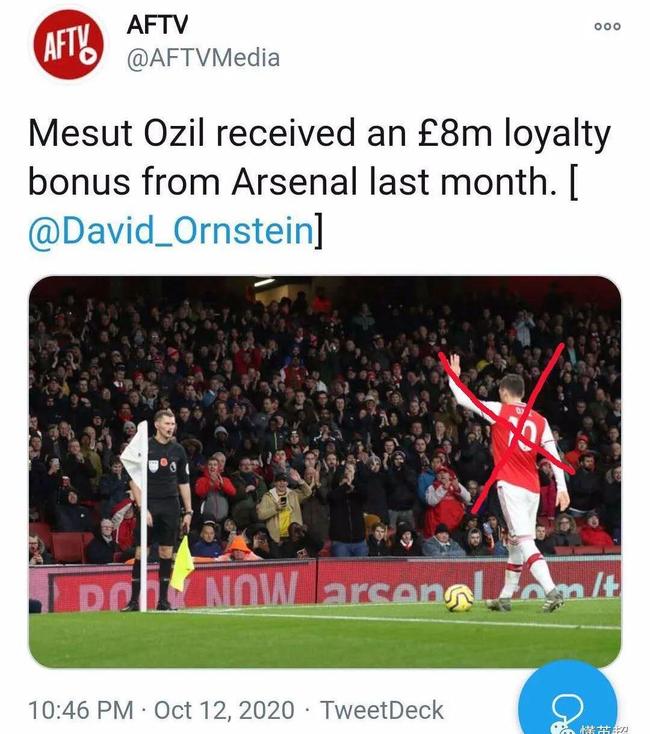Click the Oct 12, 2020 date
Screen dimensions: 650x734
[x=224, y=710]
